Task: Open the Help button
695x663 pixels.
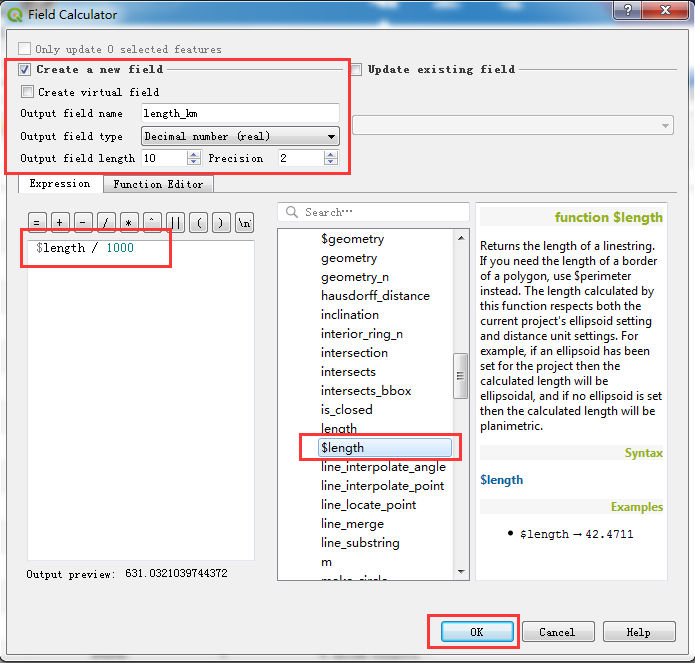Action: point(639,632)
